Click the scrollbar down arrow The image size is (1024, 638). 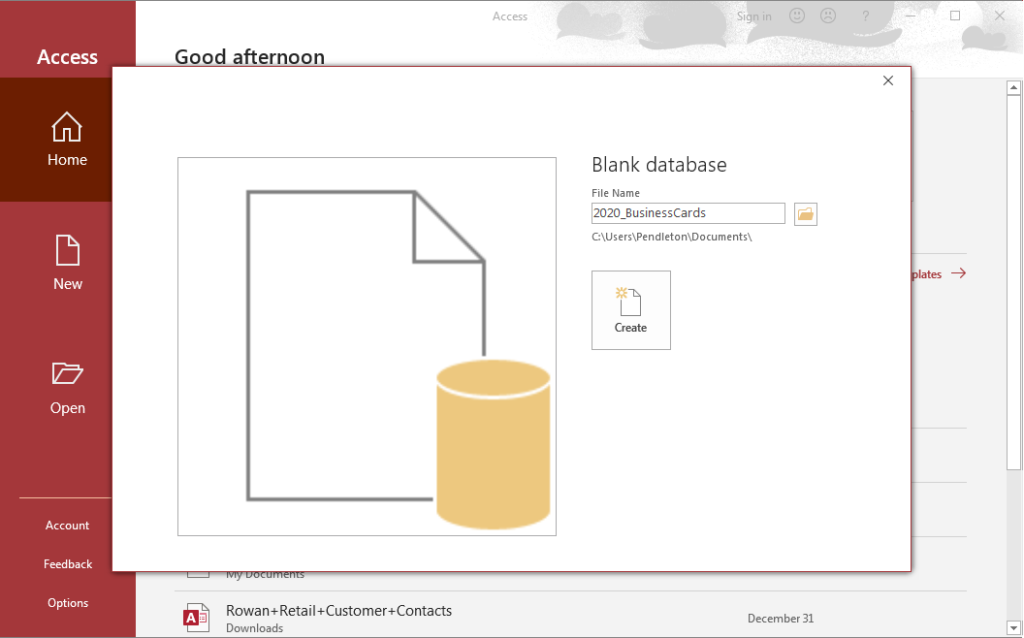pyautogui.click(x=1012, y=628)
